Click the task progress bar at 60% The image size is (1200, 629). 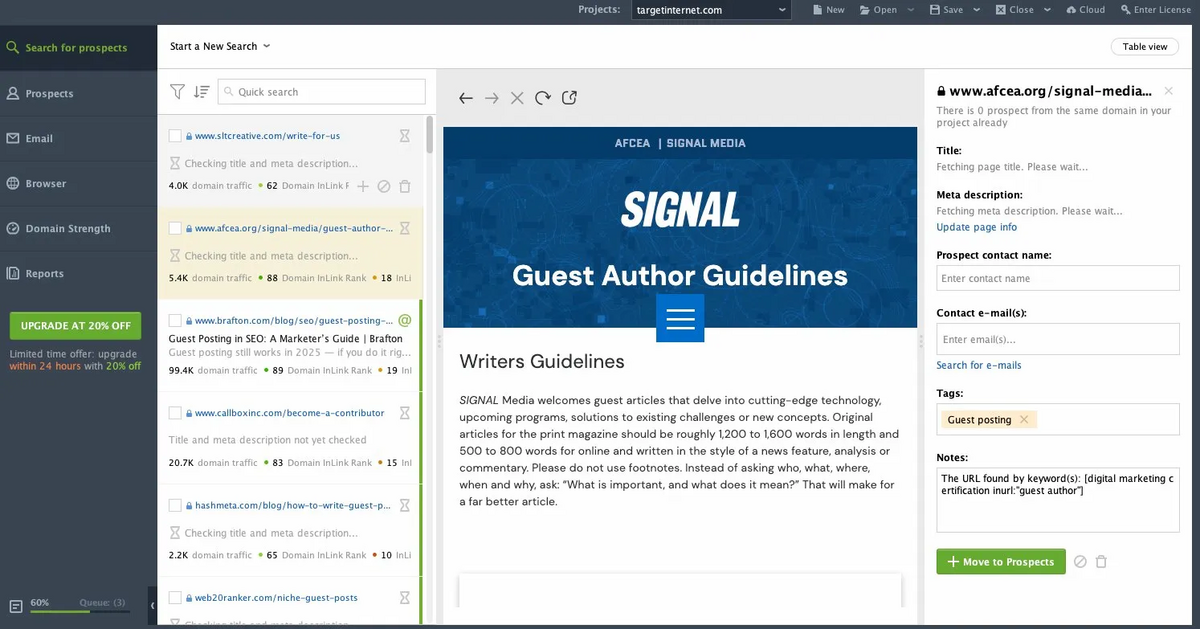(x=80, y=610)
